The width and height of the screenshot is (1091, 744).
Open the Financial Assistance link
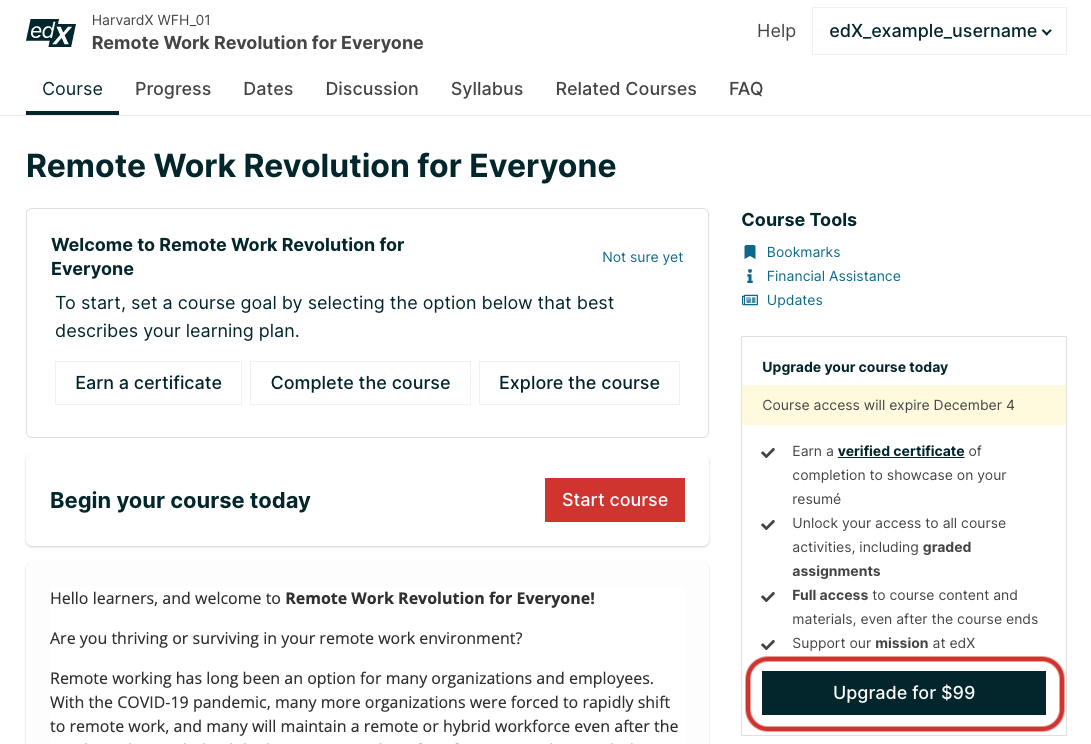pyautogui.click(x=834, y=276)
